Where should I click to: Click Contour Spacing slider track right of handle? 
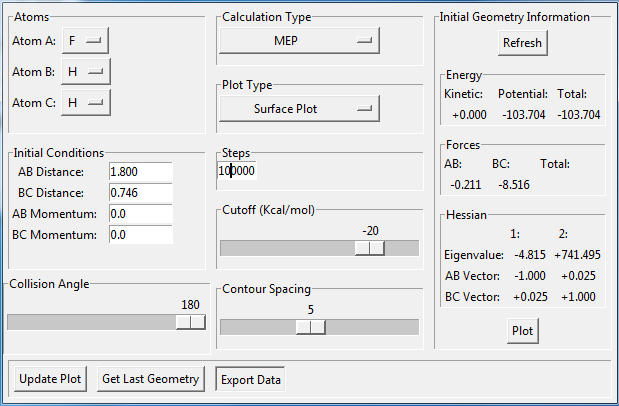point(370,327)
